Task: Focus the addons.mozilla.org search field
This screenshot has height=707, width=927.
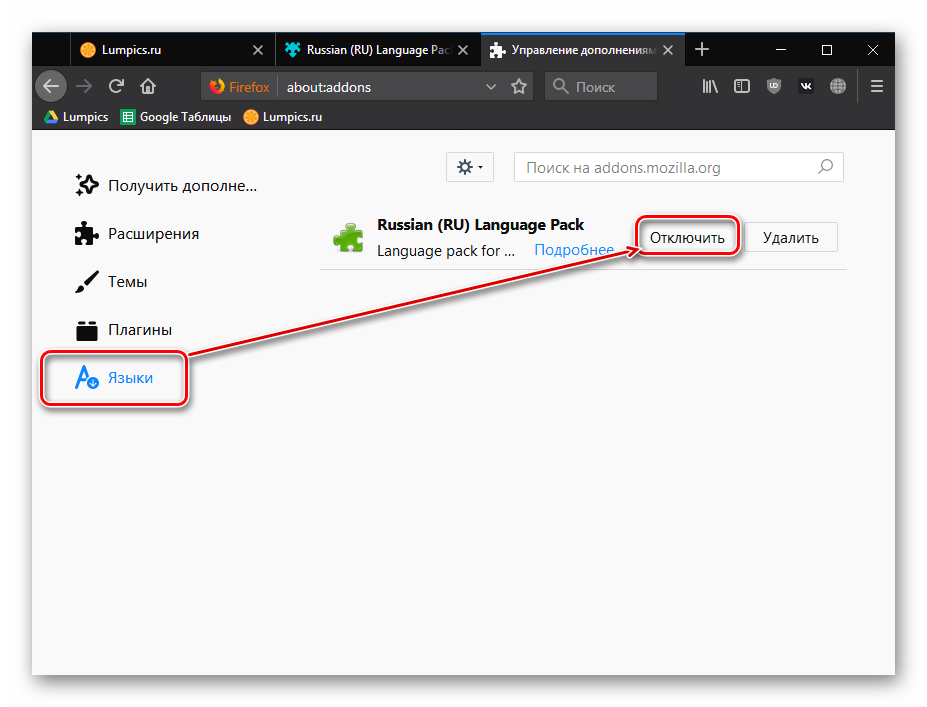Action: tap(668, 167)
